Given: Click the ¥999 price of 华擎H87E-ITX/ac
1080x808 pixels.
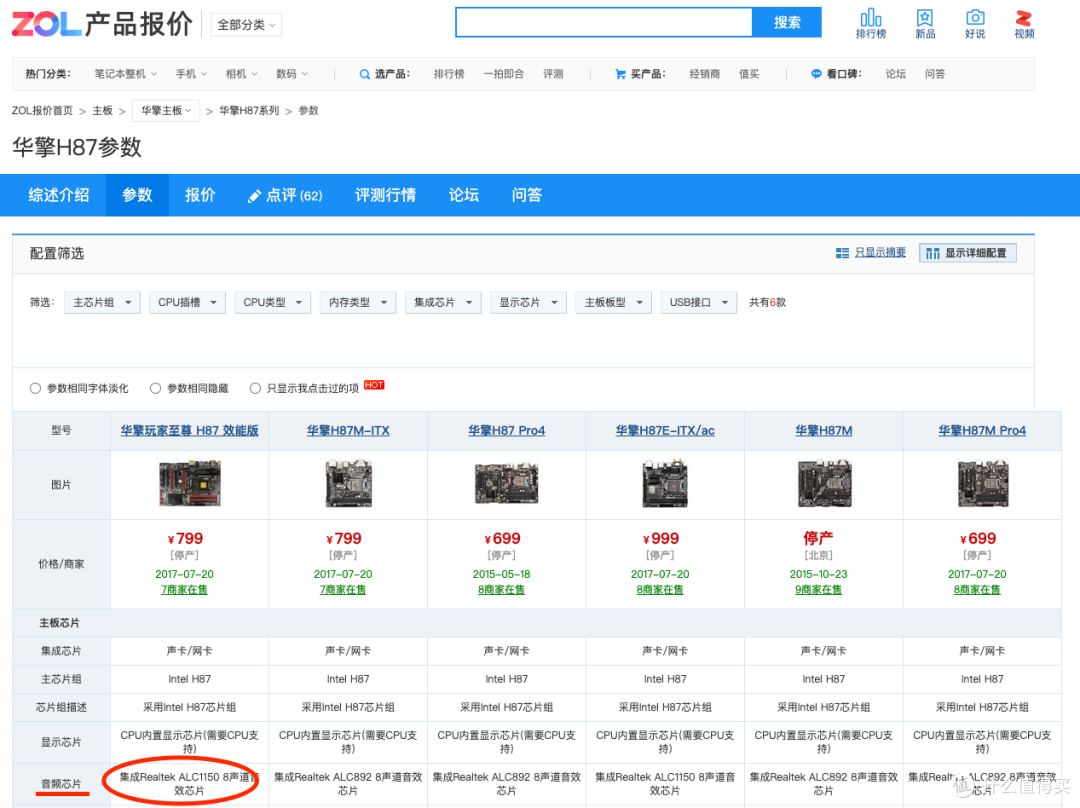Looking at the screenshot, I should [x=661, y=539].
